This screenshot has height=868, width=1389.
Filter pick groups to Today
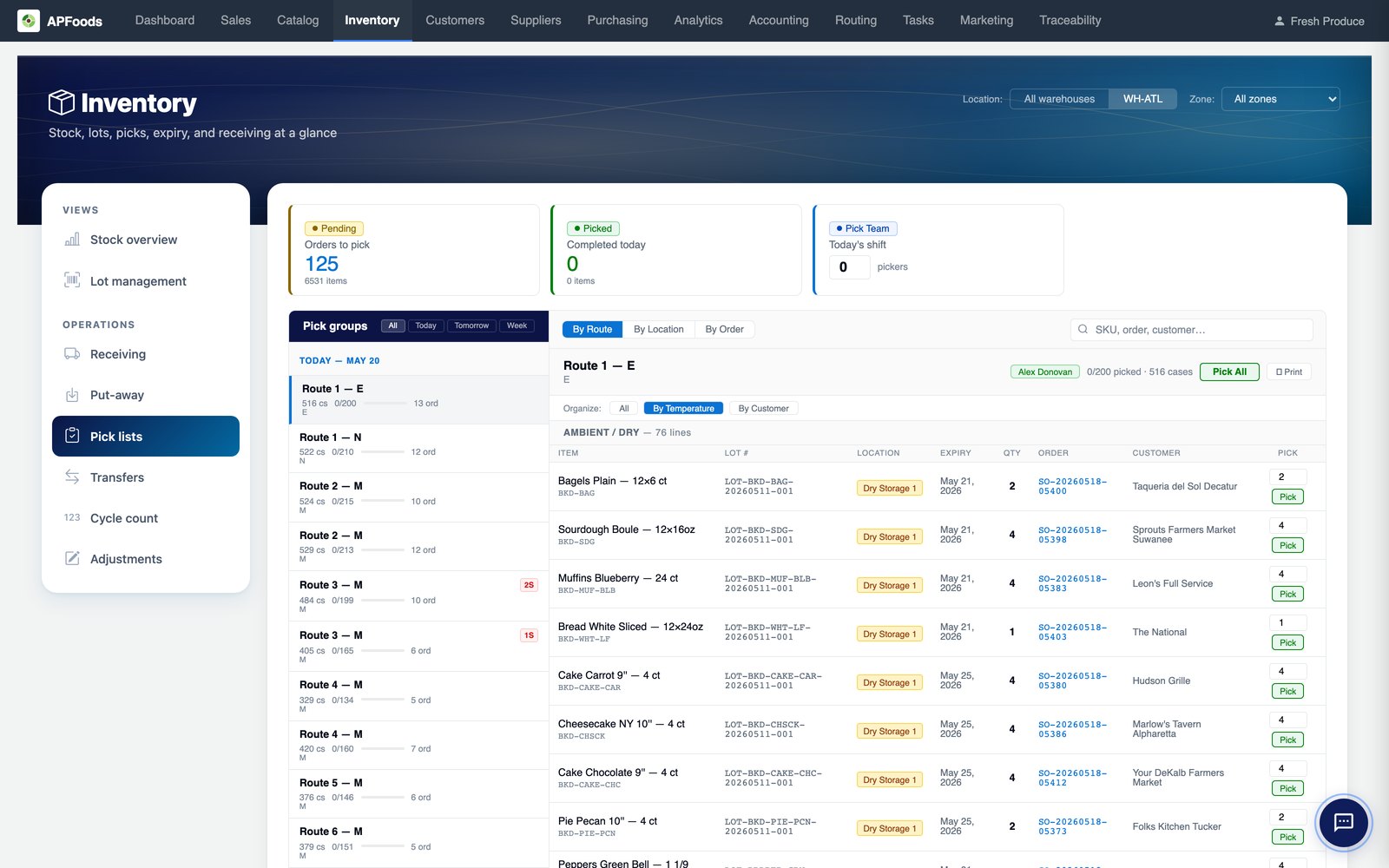click(425, 326)
